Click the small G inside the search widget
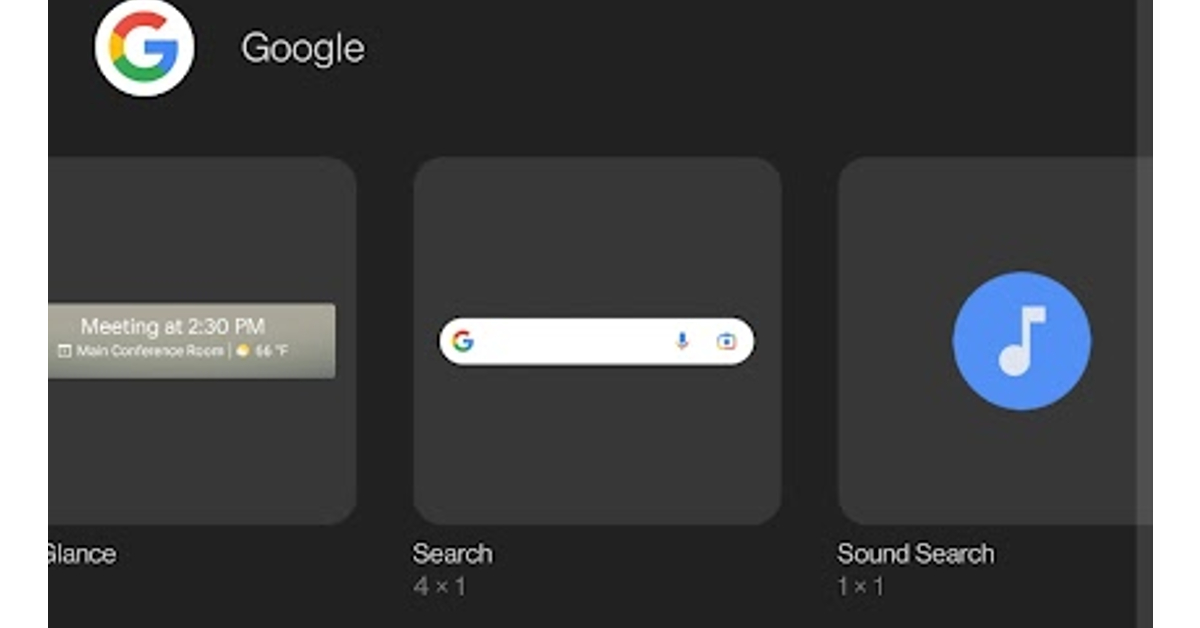Viewport: 1200px width, 628px height. point(463,341)
